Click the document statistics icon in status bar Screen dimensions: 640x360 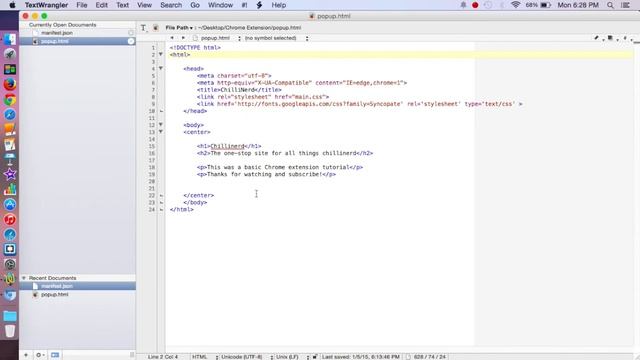coord(408,357)
